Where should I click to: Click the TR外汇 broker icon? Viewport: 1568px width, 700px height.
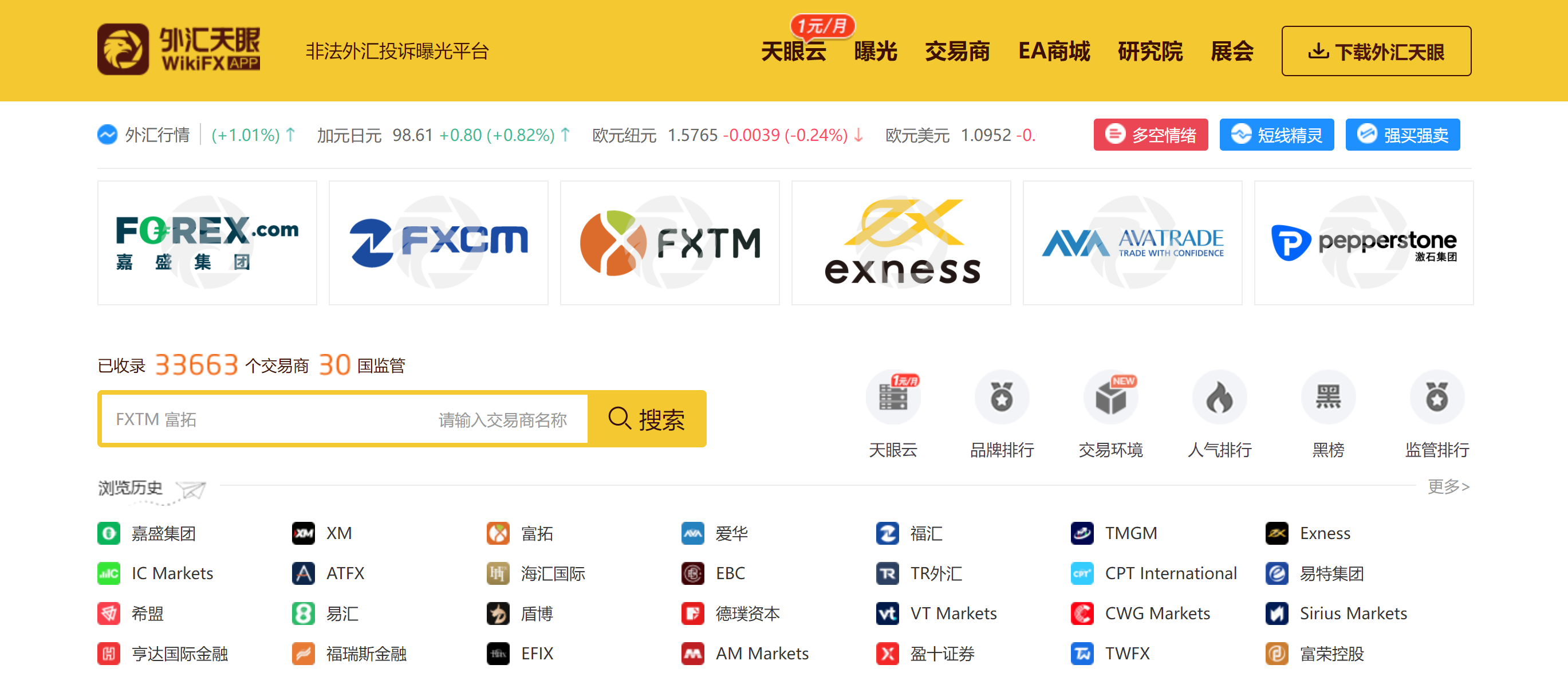(888, 573)
